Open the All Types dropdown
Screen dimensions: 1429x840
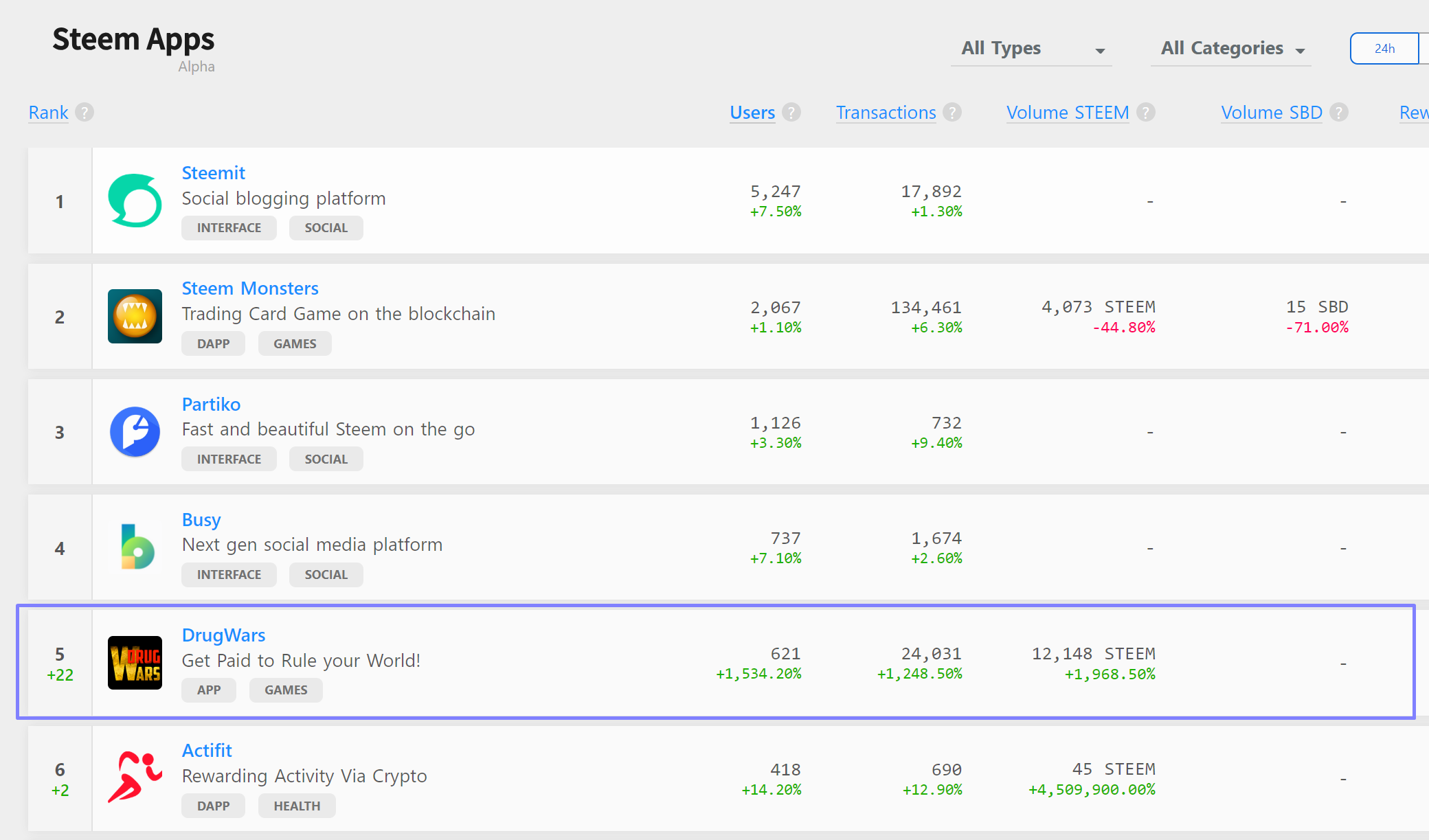click(1031, 49)
